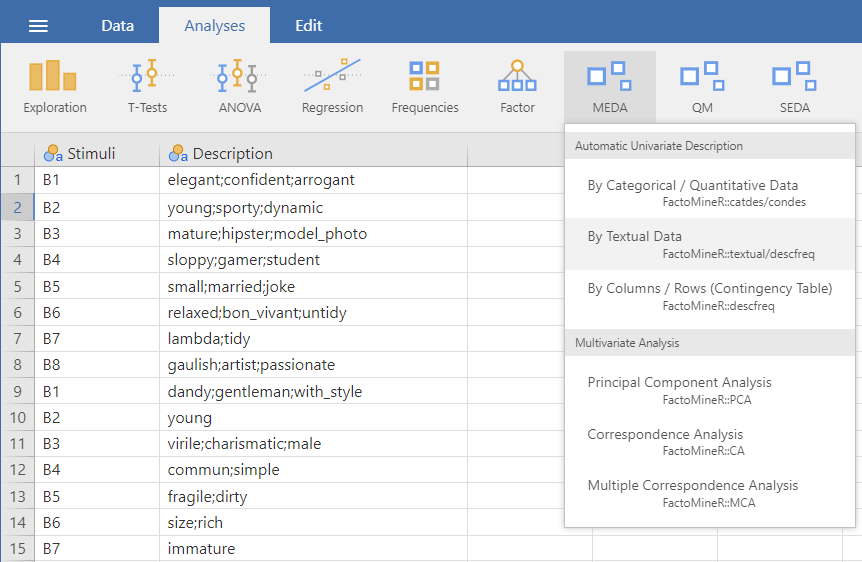Screen dimensions: 862x562
Task: Select row number 2 header
Action: coord(18,207)
